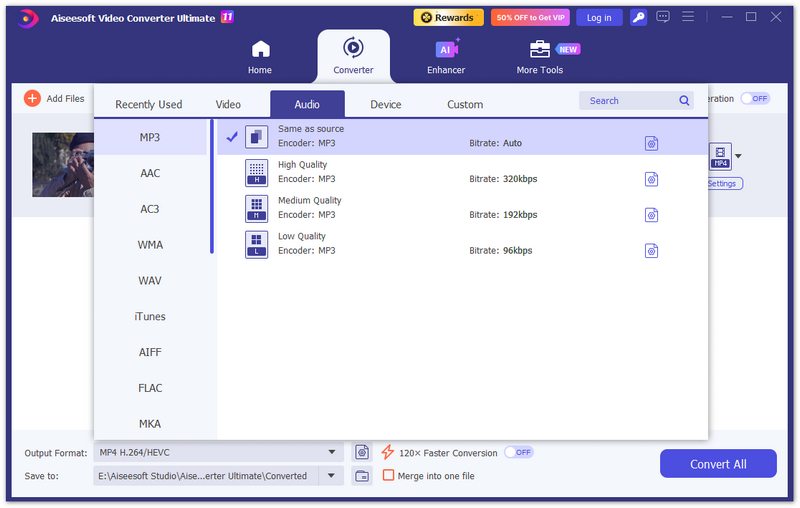Select AAC format in list

(150, 173)
